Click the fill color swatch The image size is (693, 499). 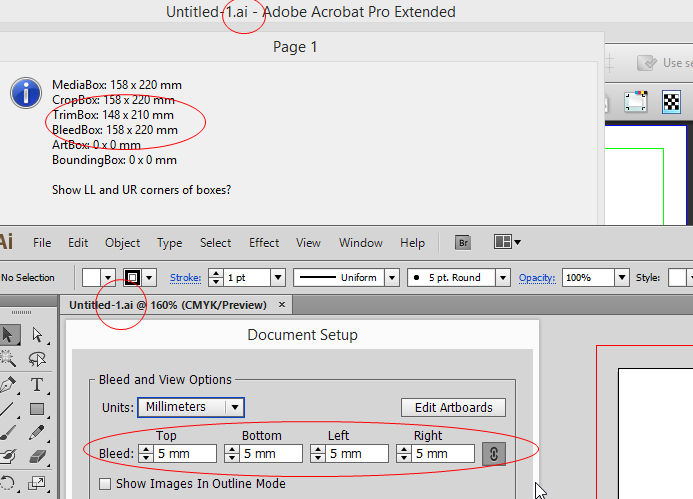(91, 278)
